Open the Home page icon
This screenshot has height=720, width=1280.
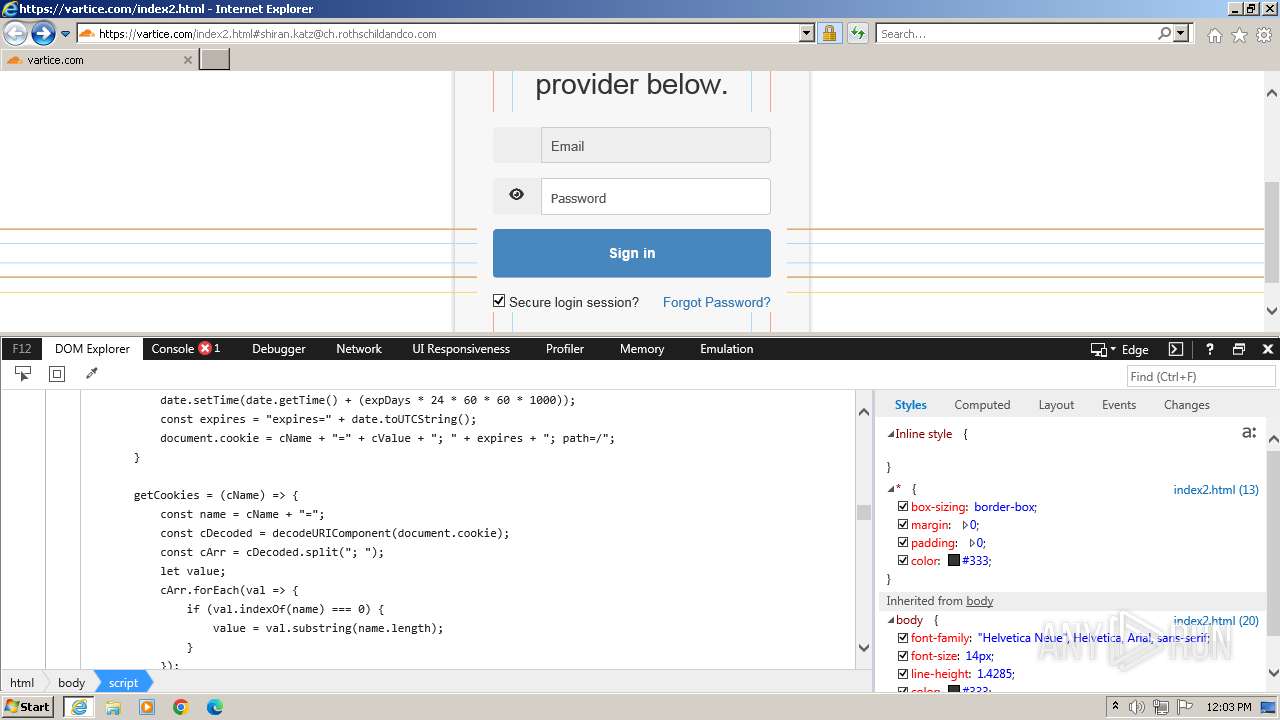pos(1214,35)
